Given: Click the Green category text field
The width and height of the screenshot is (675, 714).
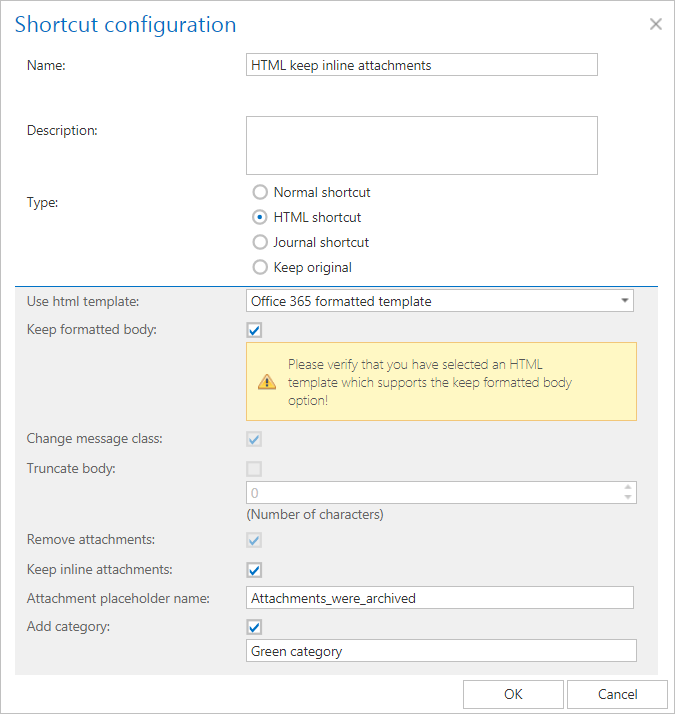Looking at the screenshot, I should click(x=440, y=651).
